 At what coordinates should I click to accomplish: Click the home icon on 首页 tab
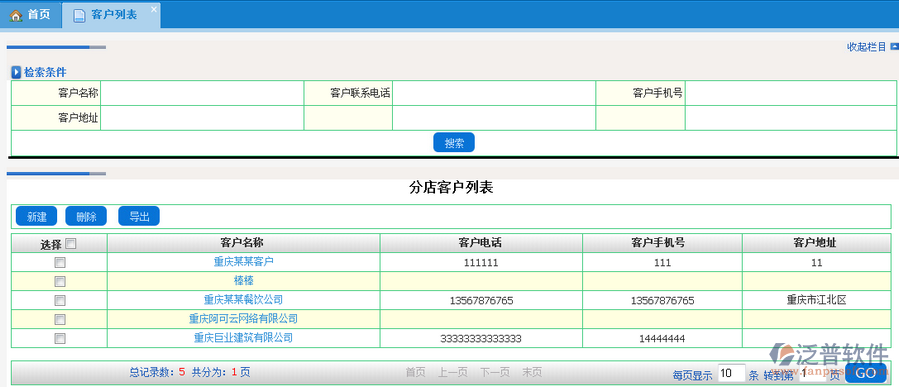pyautogui.click(x=15, y=15)
